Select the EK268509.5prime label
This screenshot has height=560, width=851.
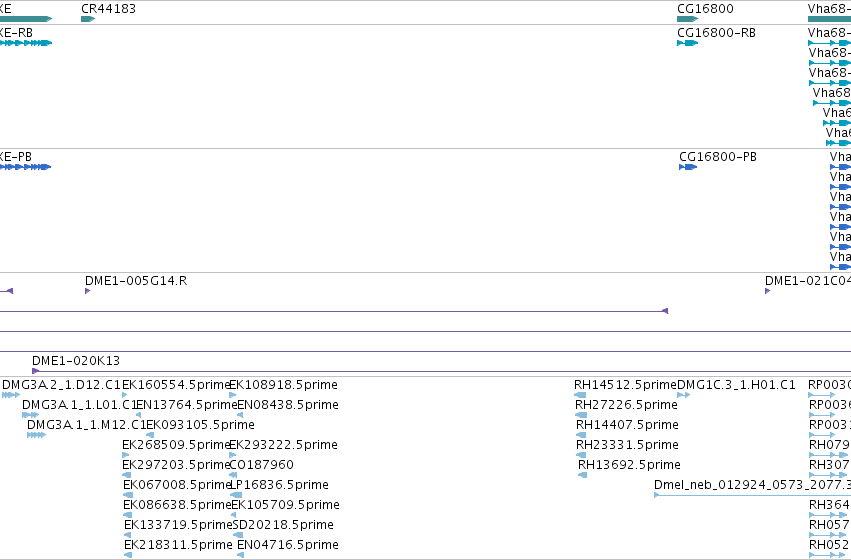coord(176,445)
